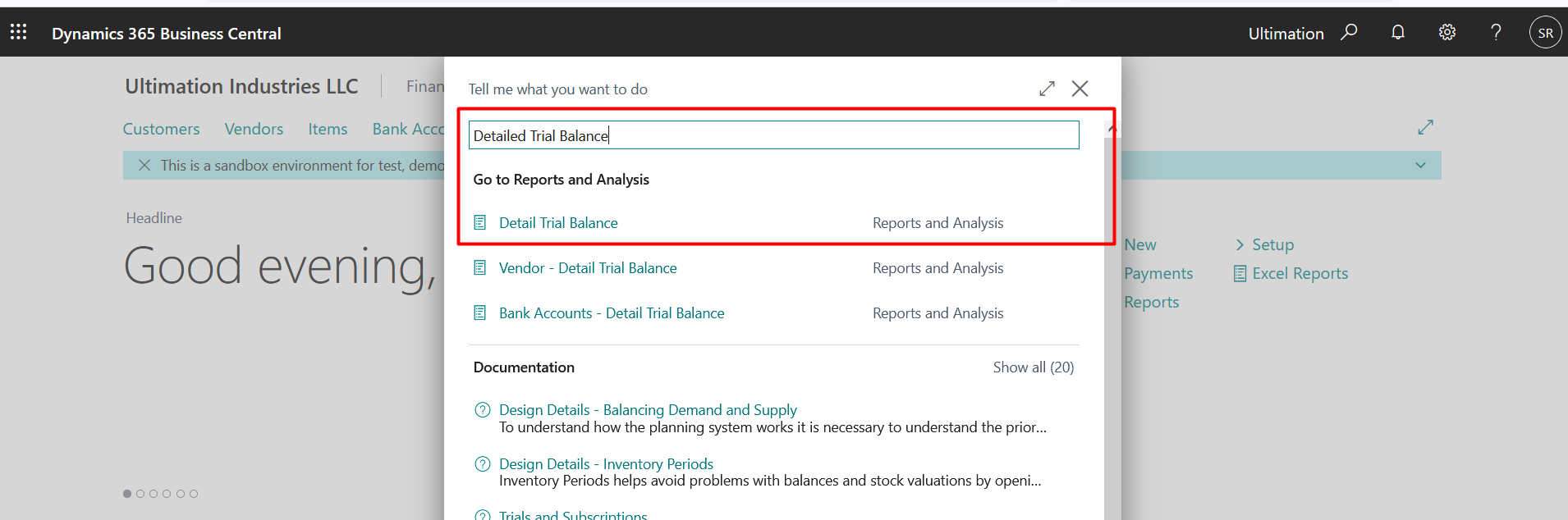This screenshot has height=520, width=1568.
Task: Open Design Details - Balancing Demand and Supply
Action: (648, 409)
